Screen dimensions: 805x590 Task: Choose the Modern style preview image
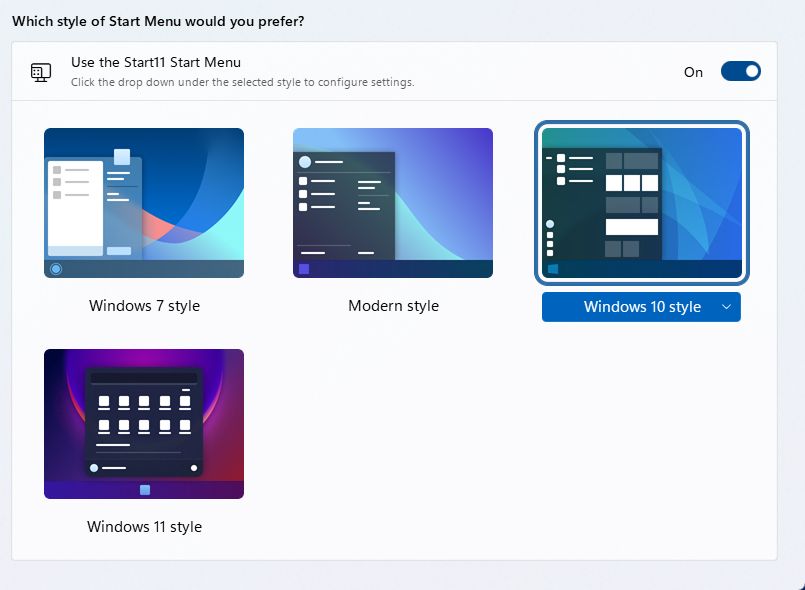tap(393, 203)
